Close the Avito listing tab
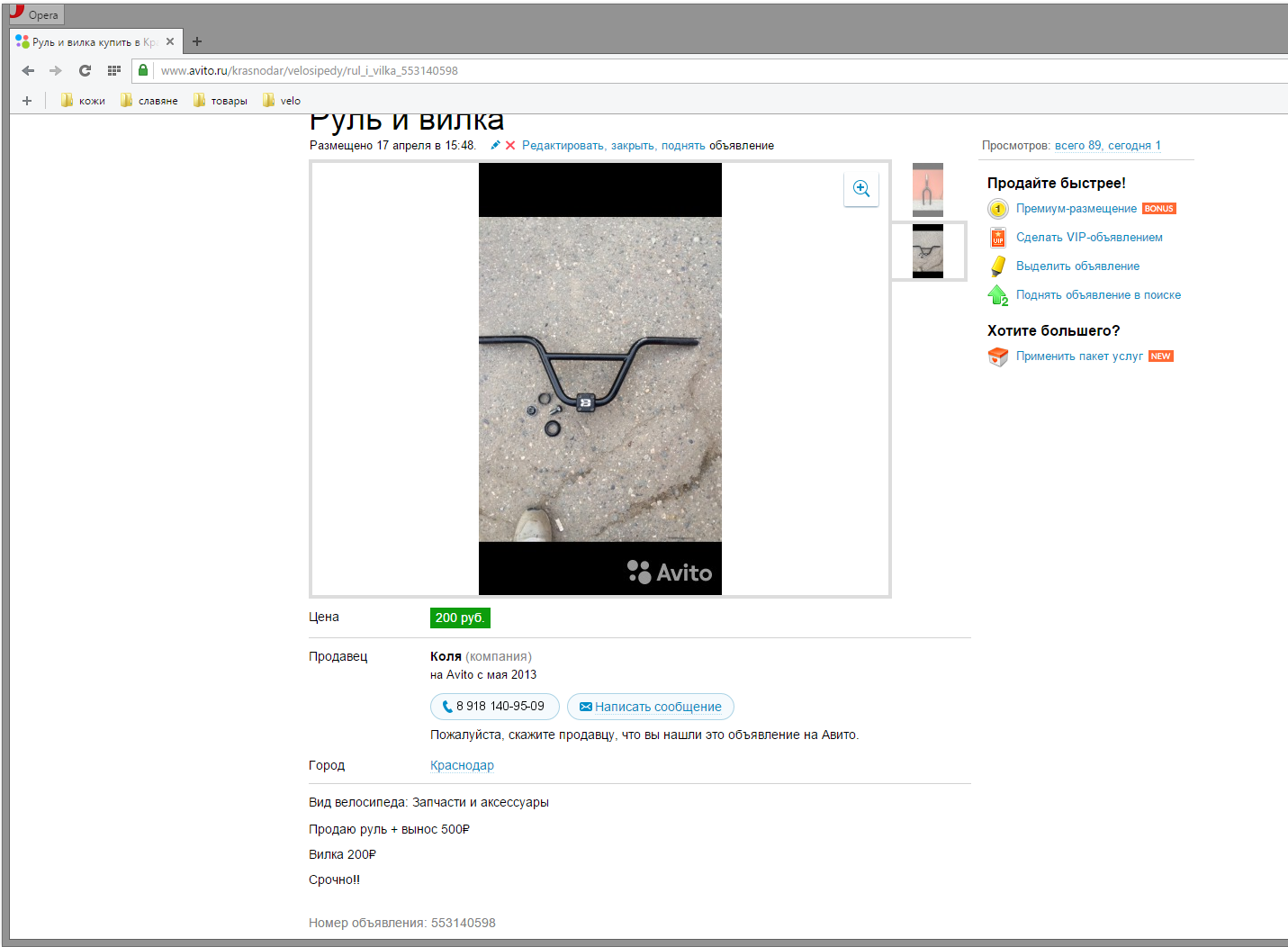This screenshot has height=947, width=1288. (170, 41)
